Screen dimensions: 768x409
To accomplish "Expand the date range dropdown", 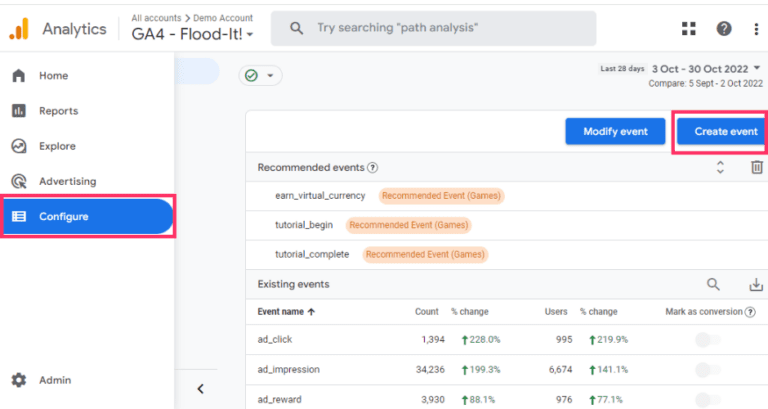I will click(x=757, y=68).
